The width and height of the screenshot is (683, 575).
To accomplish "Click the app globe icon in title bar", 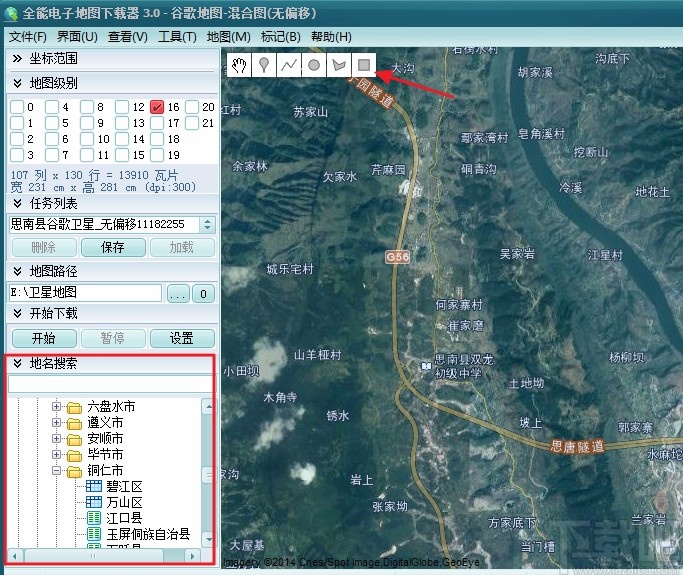I will tap(10, 14).
